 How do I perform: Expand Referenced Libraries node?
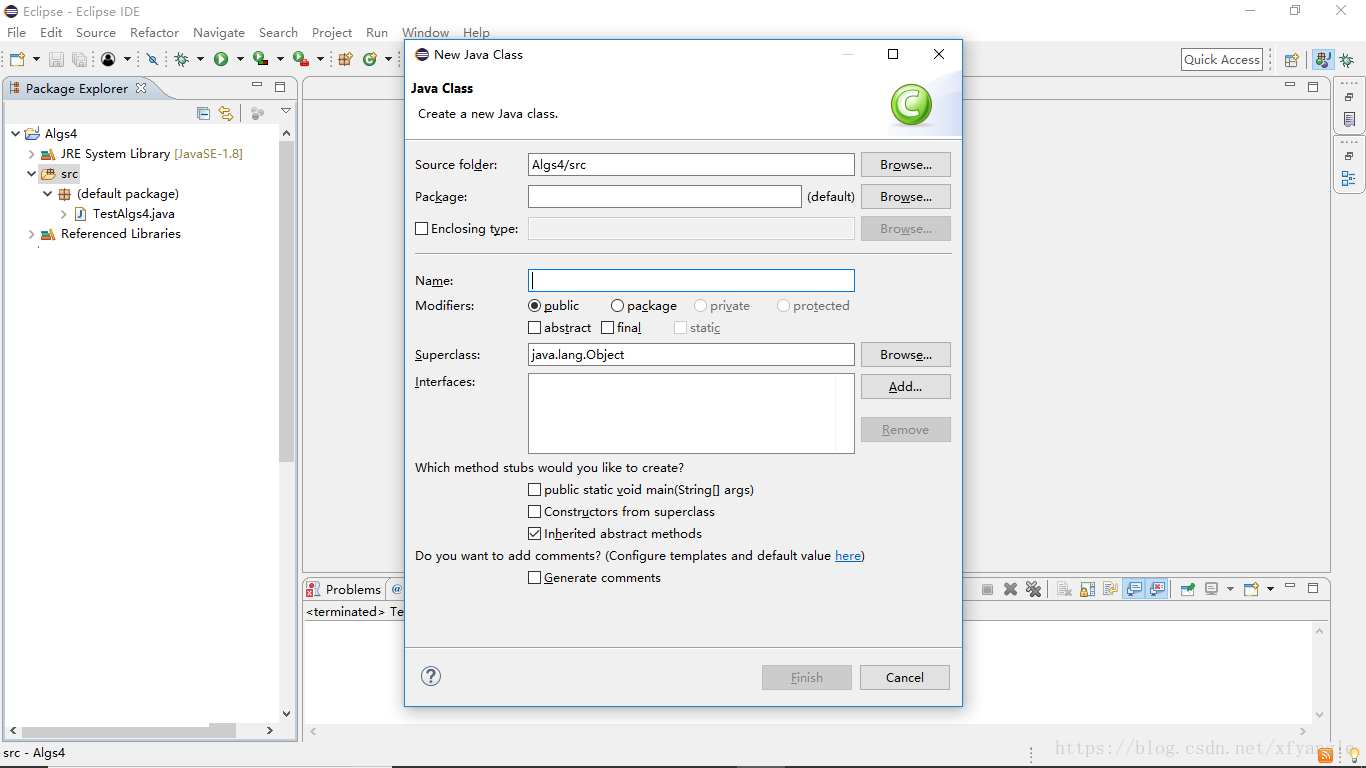[x=32, y=234]
